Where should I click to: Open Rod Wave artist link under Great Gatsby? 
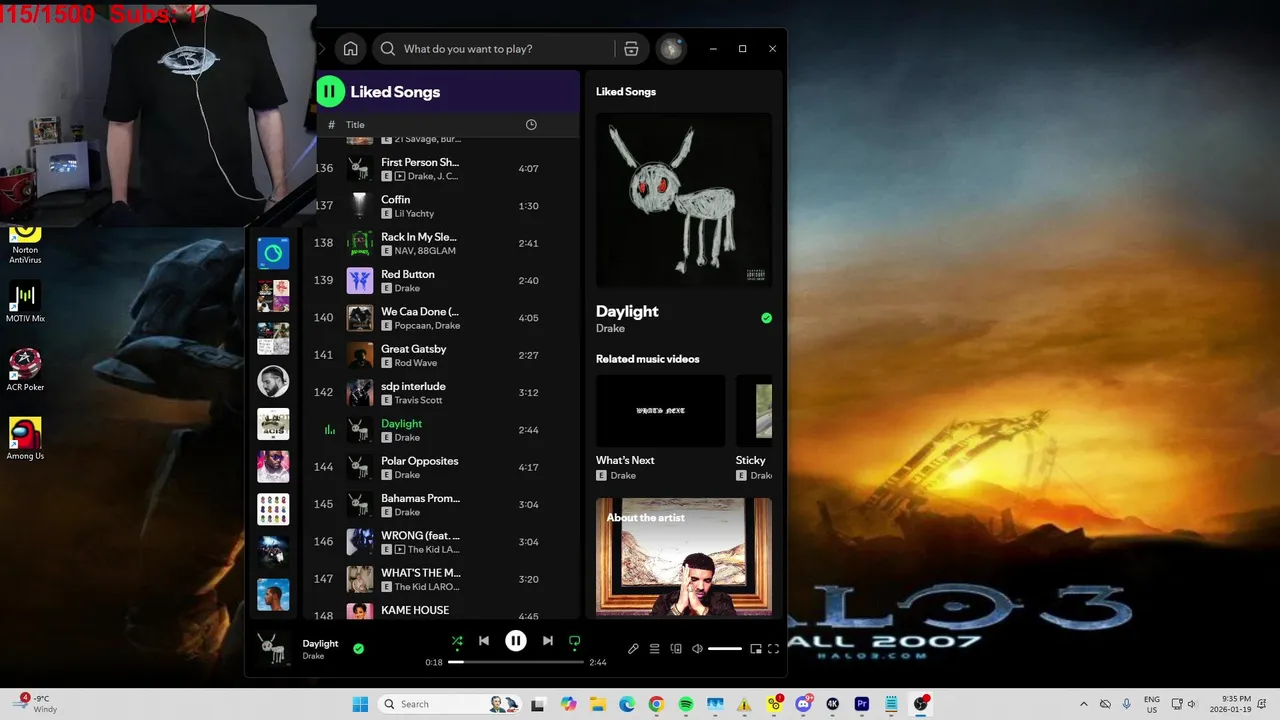click(416, 363)
